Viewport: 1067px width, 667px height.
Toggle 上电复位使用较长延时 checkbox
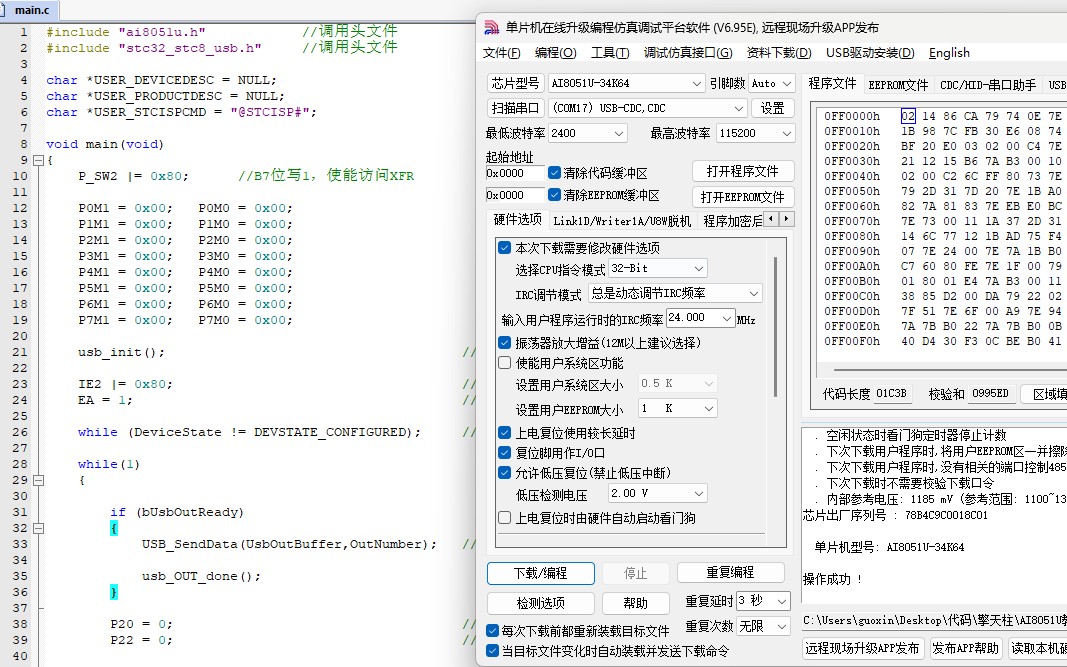pos(504,433)
